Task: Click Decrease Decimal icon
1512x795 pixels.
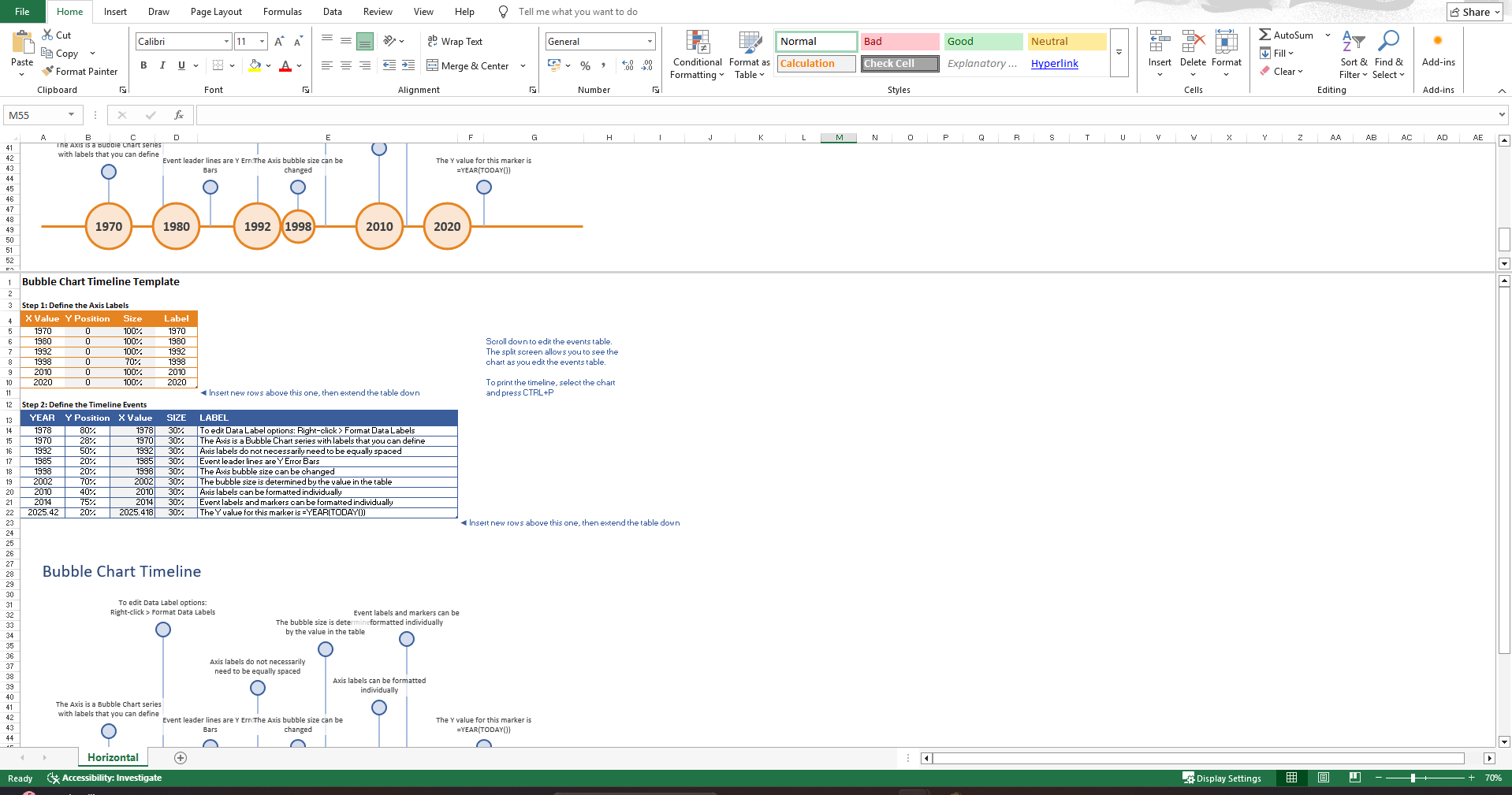Action: tap(647, 65)
